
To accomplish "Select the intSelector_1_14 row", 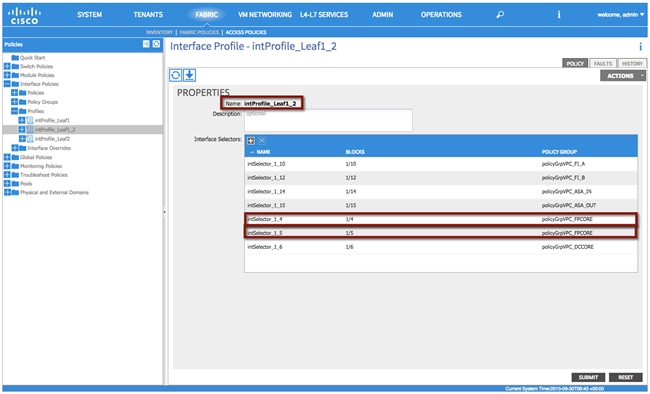I will [x=441, y=192].
